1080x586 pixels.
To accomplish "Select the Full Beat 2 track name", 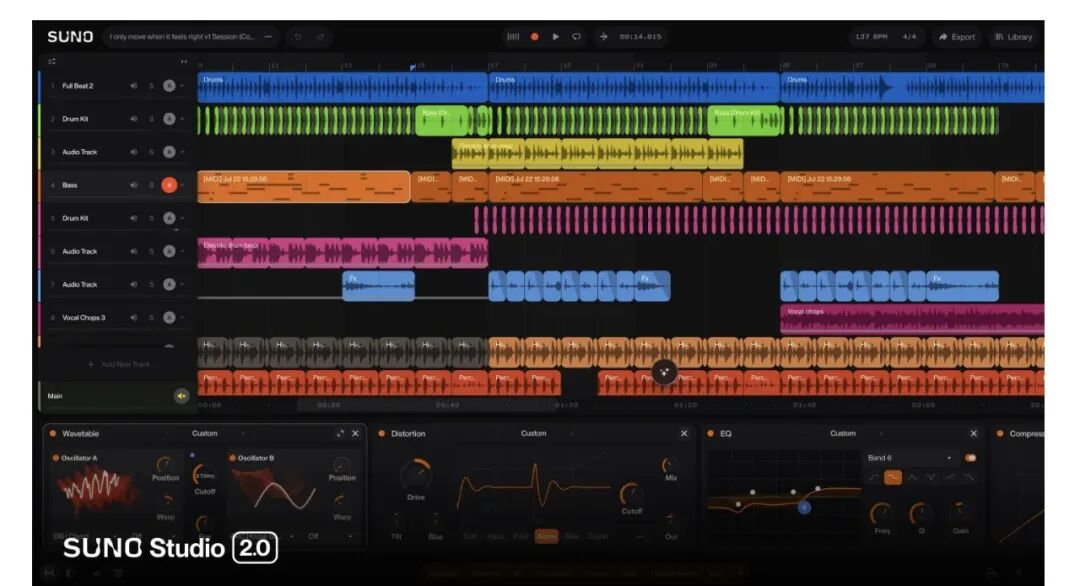I will [77, 86].
